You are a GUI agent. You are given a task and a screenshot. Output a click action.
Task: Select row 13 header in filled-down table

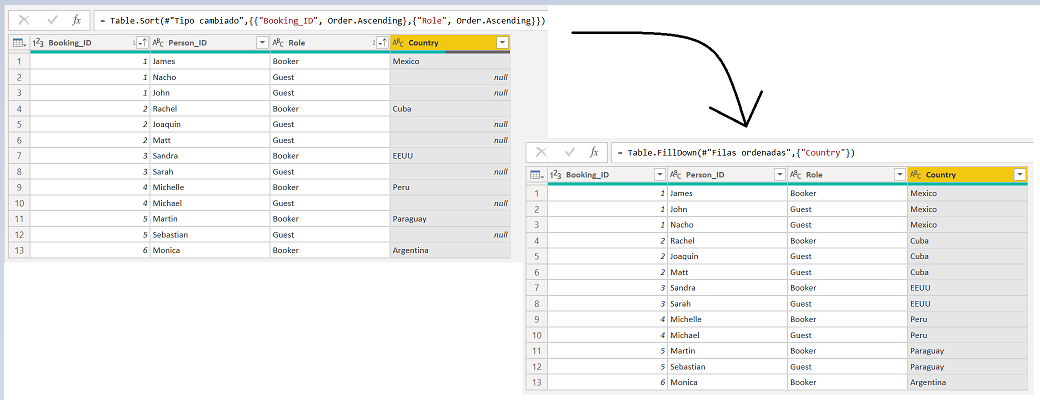(537, 382)
